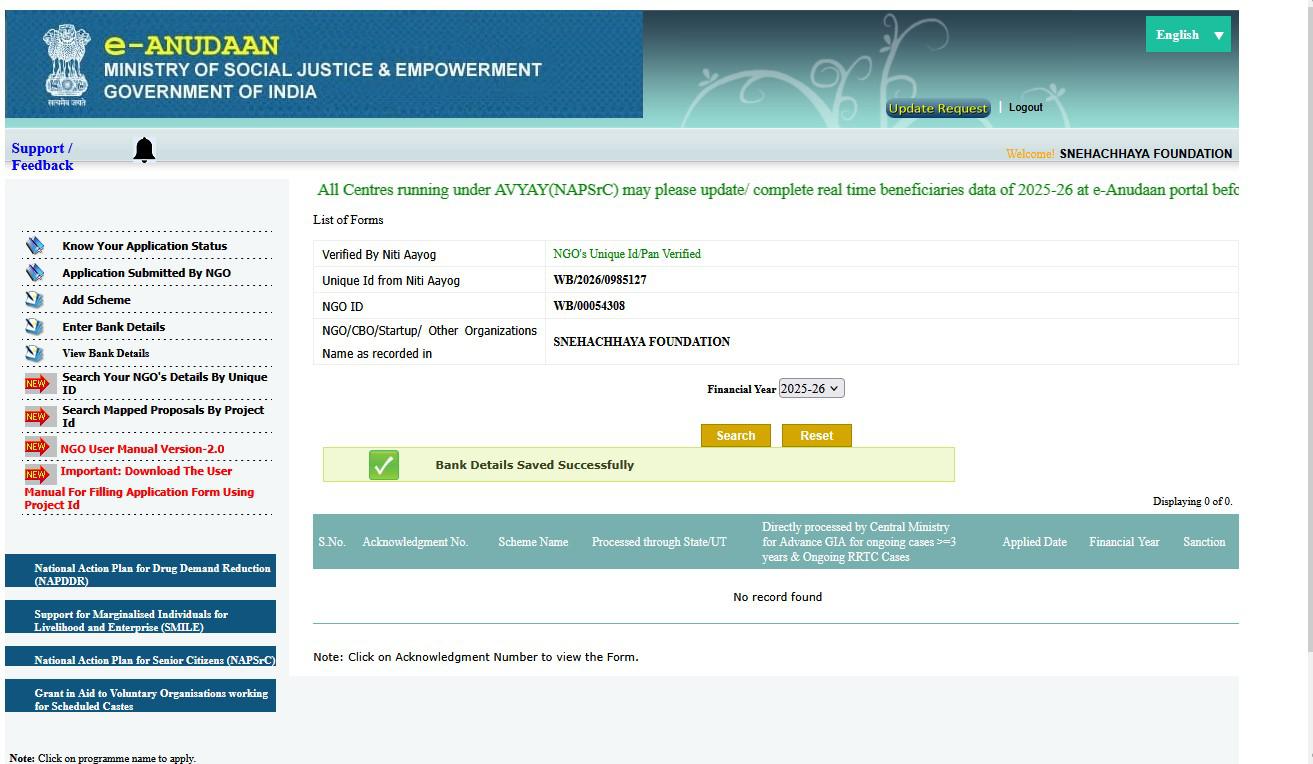
Task: Click the Reset button
Action: pyautogui.click(x=816, y=436)
